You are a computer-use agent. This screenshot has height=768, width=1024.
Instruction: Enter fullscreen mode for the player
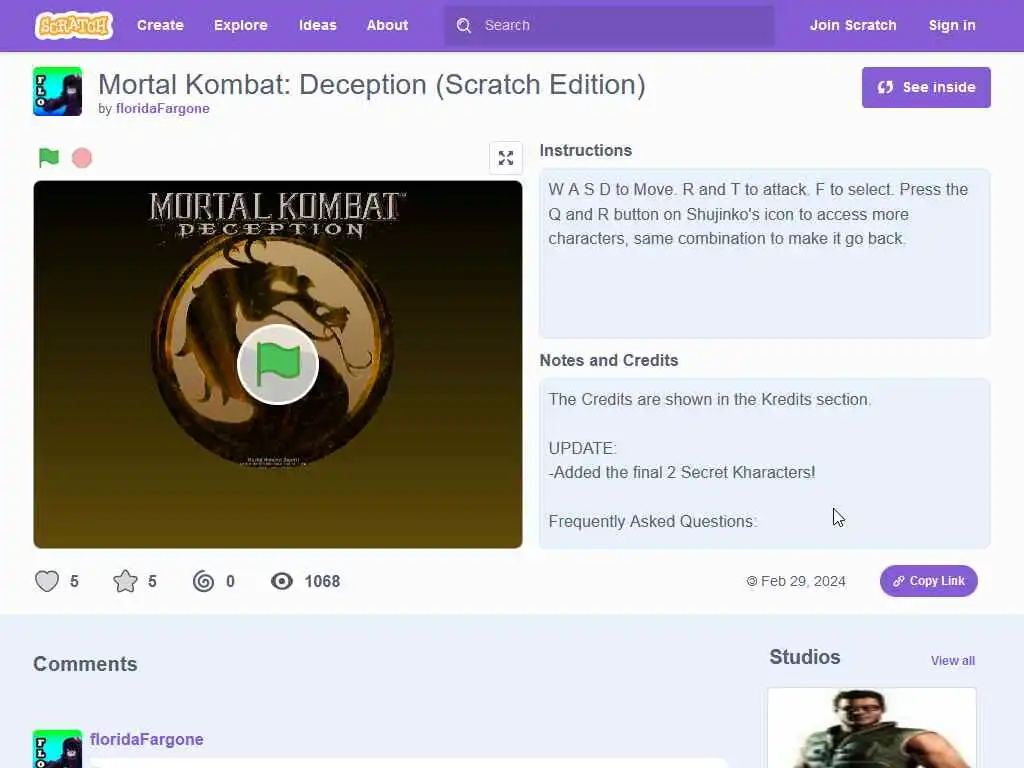point(506,158)
